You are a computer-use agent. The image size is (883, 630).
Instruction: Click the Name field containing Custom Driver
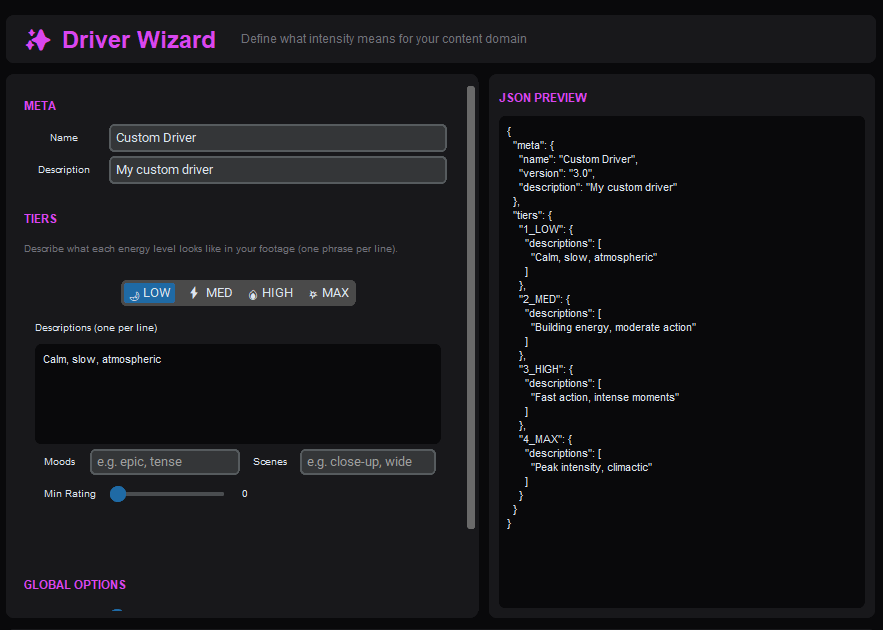(x=277, y=138)
